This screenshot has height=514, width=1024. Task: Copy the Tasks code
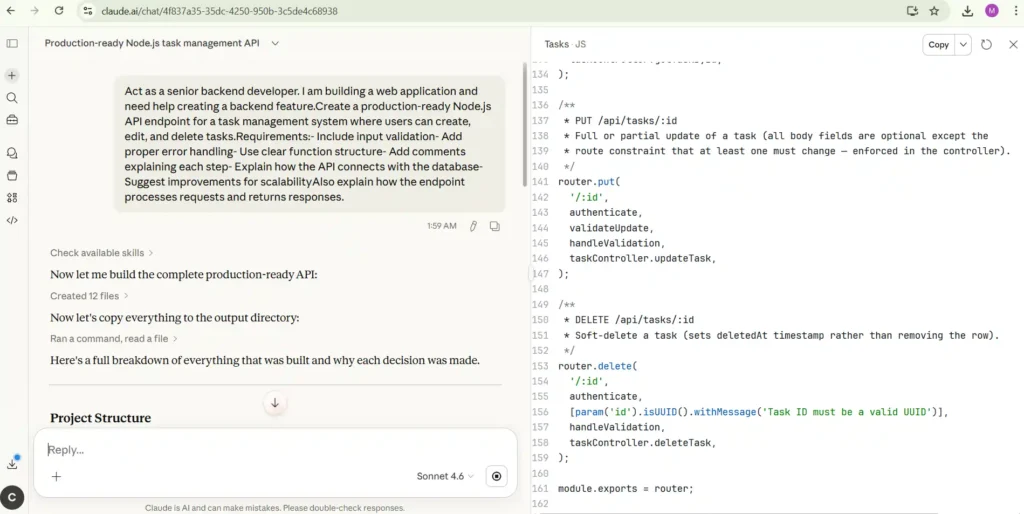[938, 44]
